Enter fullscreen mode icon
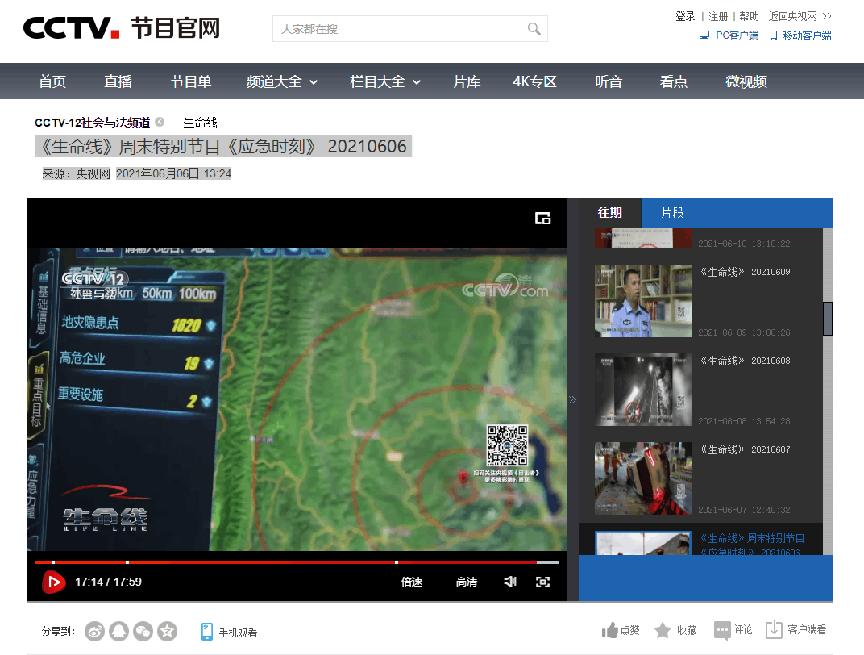The height and width of the screenshot is (655, 864). coord(543,582)
